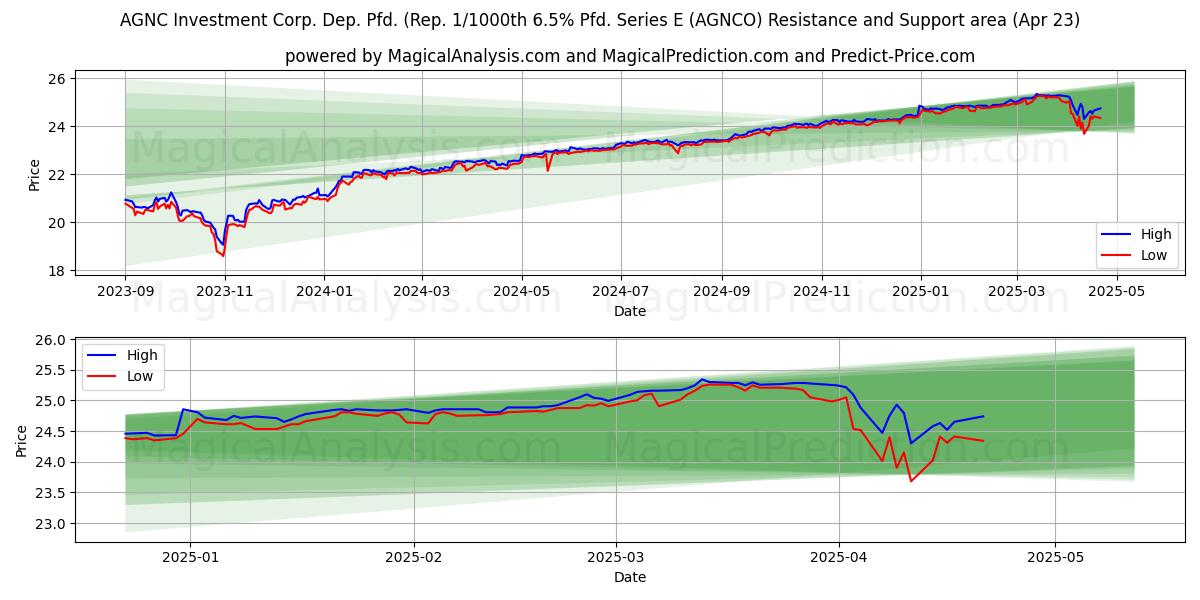Screen dimensions: 1200x600
Task: Click the 20 y-axis tick, top chart
Action: click(57, 223)
